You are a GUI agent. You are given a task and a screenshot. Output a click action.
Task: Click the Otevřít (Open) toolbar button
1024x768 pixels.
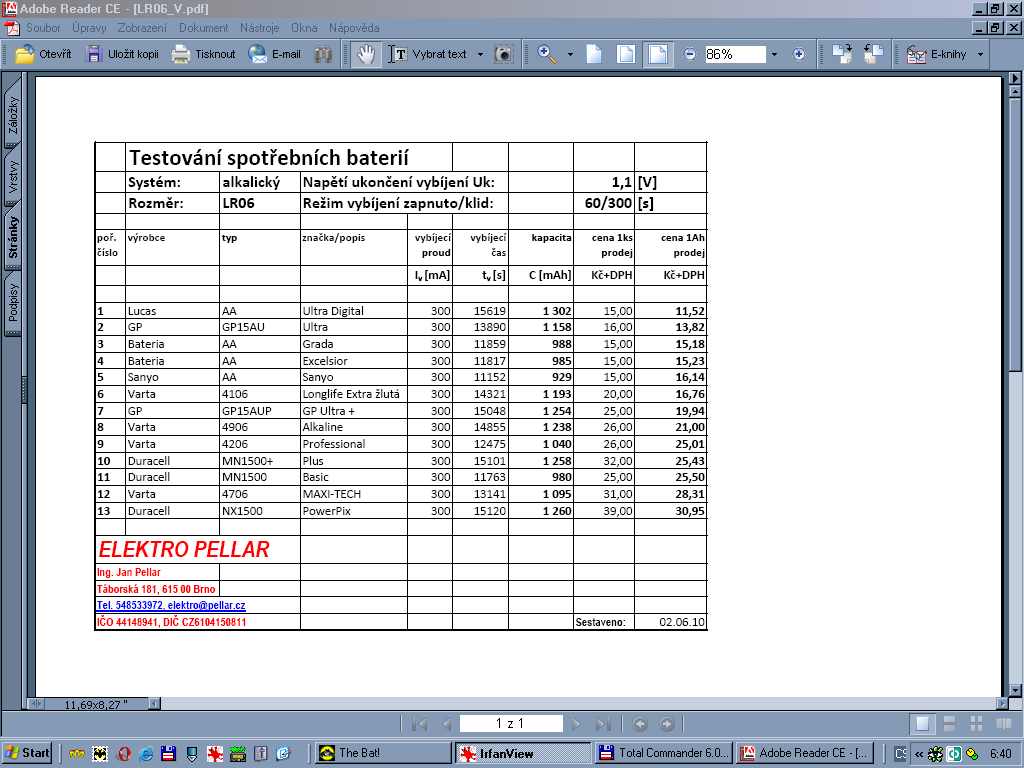(x=43, y=54)
